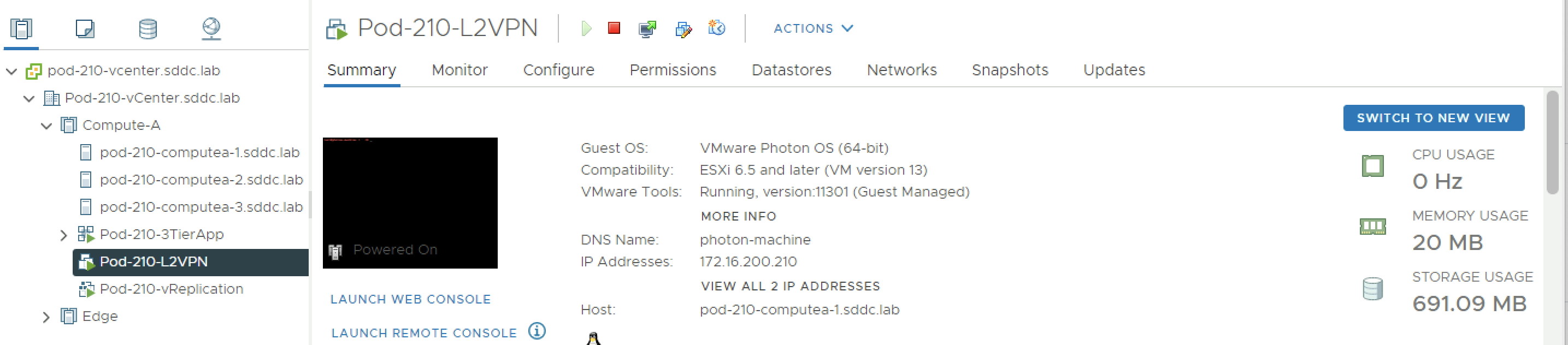Expand the Pod-210-3TierApp vApp node
The width and height of the screenshot is (1568, 345).
pyautogui.click(x=63, y=235)
